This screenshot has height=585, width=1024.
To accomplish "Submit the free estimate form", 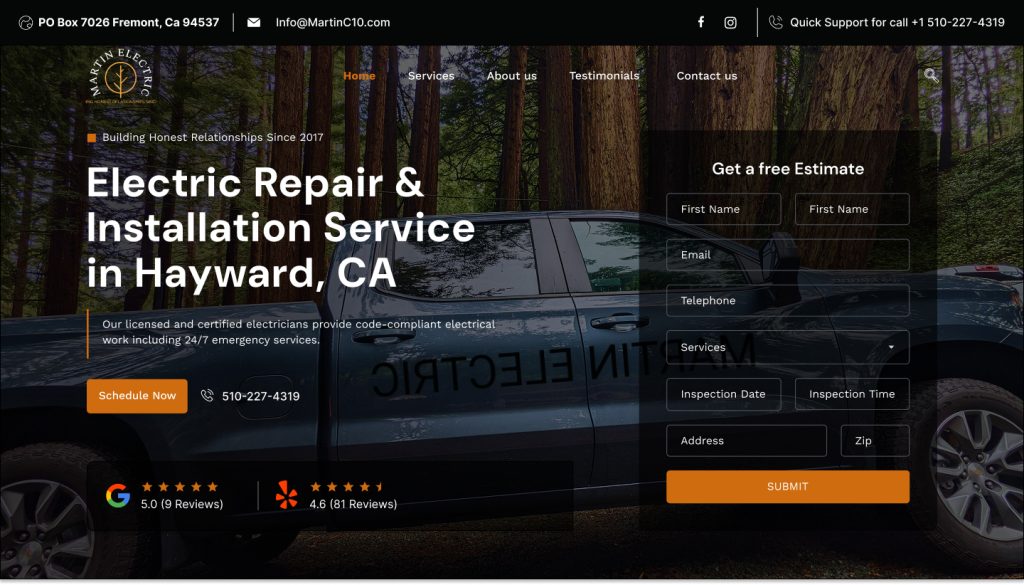I will 788,486.
